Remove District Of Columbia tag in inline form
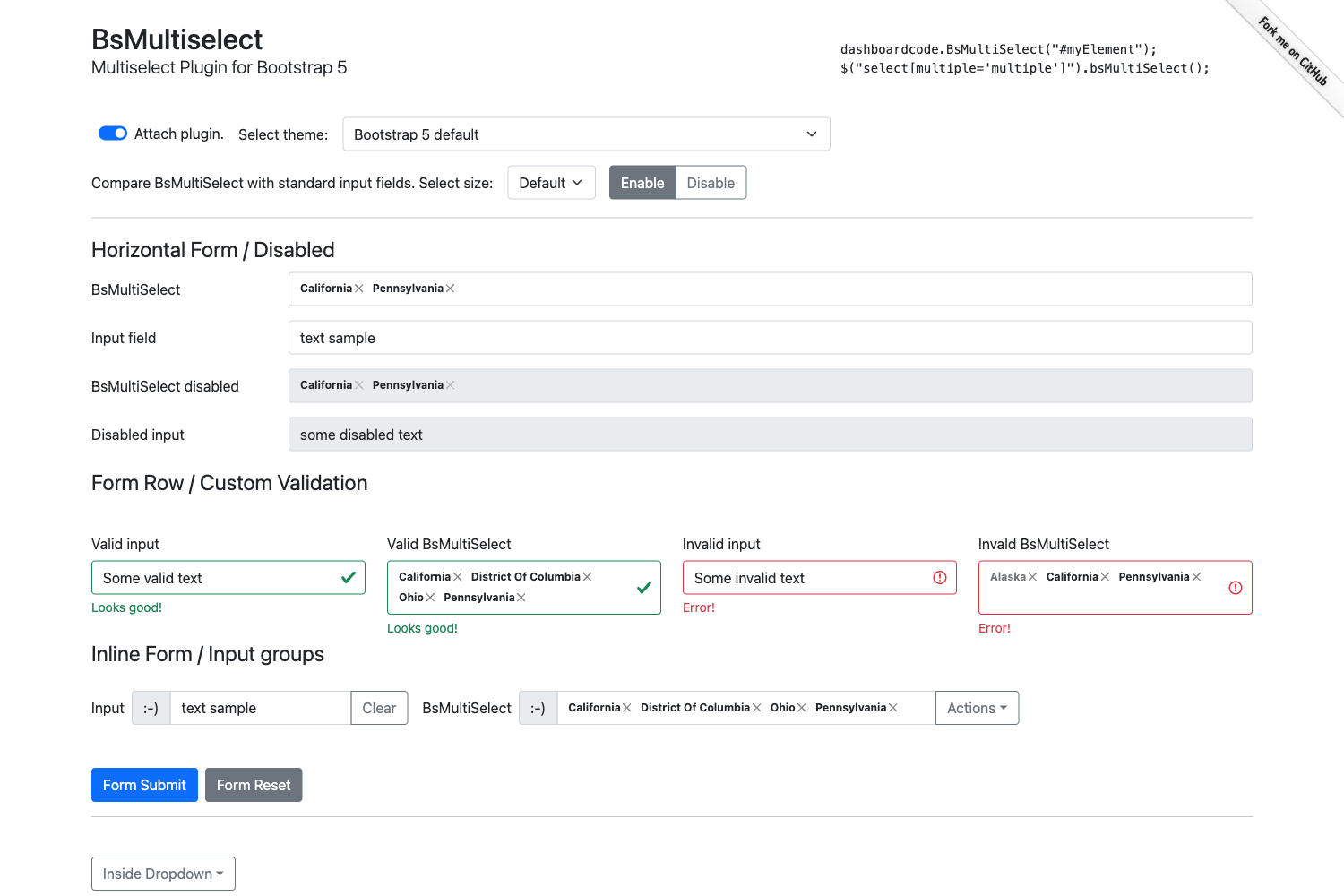1344x896 pixels. 757,707
